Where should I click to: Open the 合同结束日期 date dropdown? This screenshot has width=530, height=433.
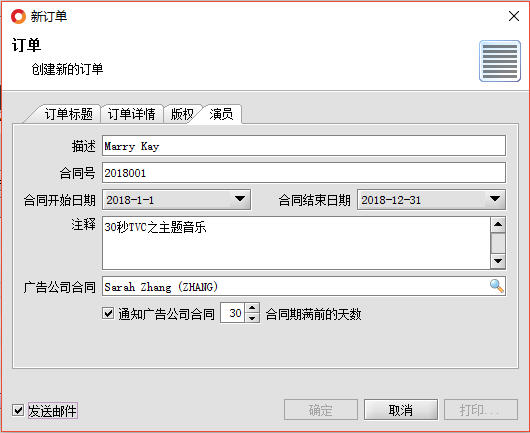click(x=495, y=199)
